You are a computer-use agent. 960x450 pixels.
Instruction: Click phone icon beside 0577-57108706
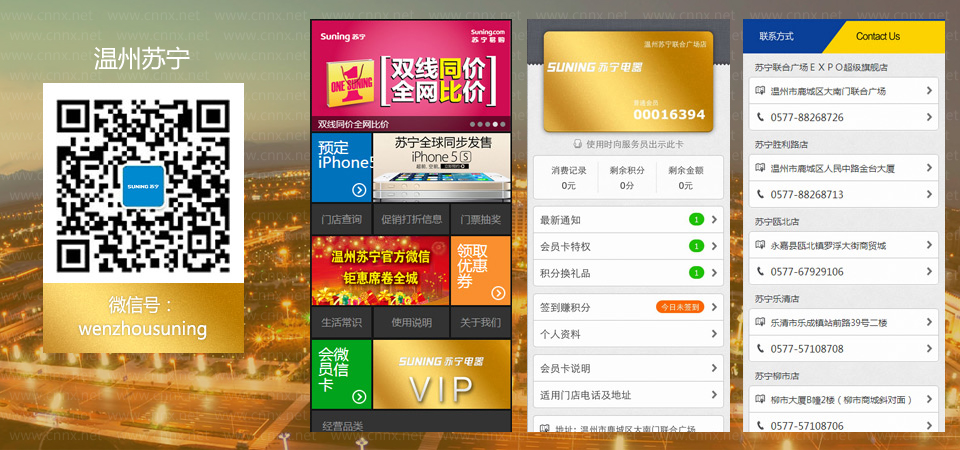pyautogui.click(x=760, y=425)
